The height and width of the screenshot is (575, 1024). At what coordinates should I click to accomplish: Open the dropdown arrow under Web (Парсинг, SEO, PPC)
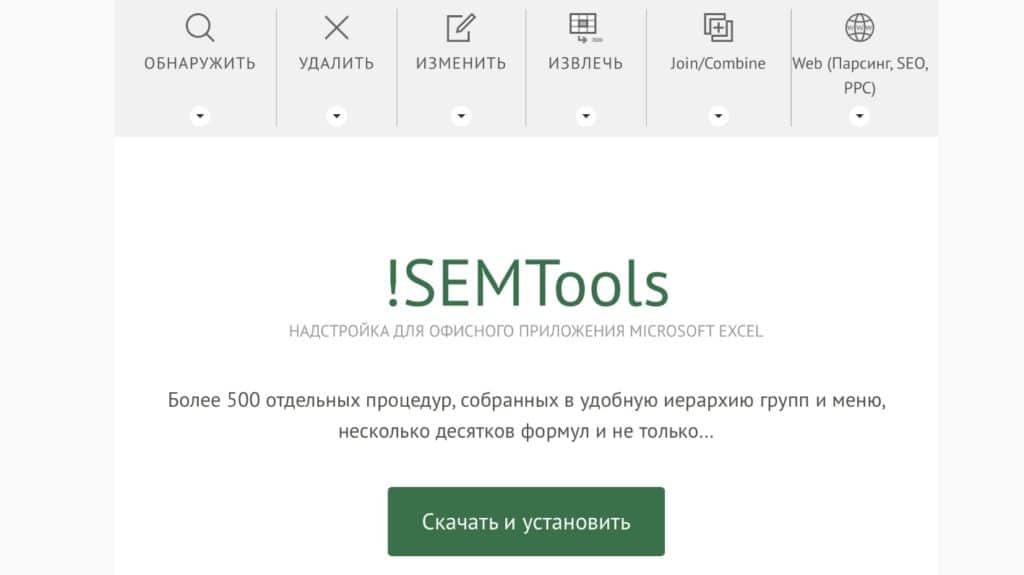pos(859,116)
